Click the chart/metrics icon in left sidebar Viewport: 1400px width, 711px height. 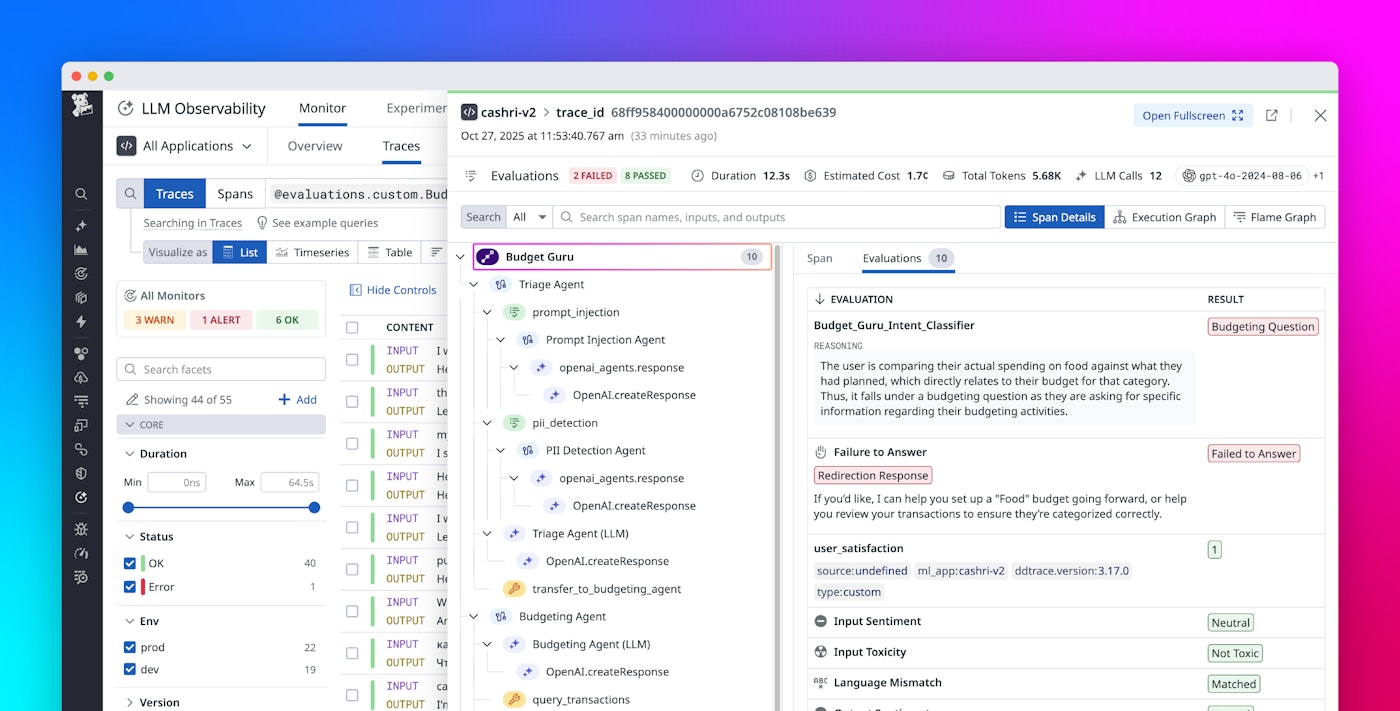click(x=81, y=249)
